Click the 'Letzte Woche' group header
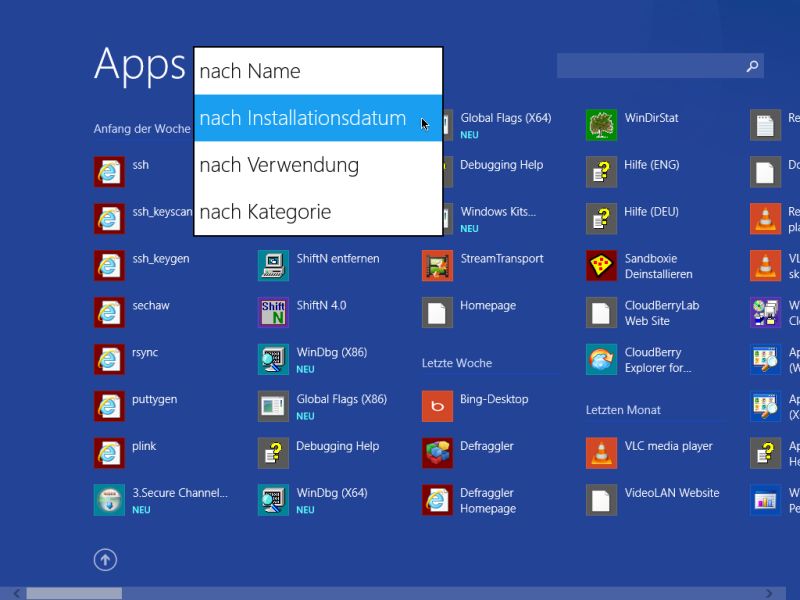 point(457,363)
